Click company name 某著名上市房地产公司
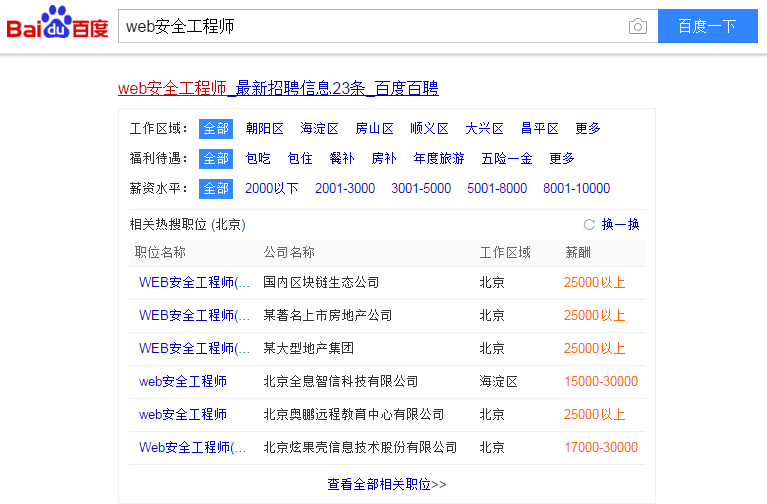This screenshot has width=767, height=504. click(327, 315)
